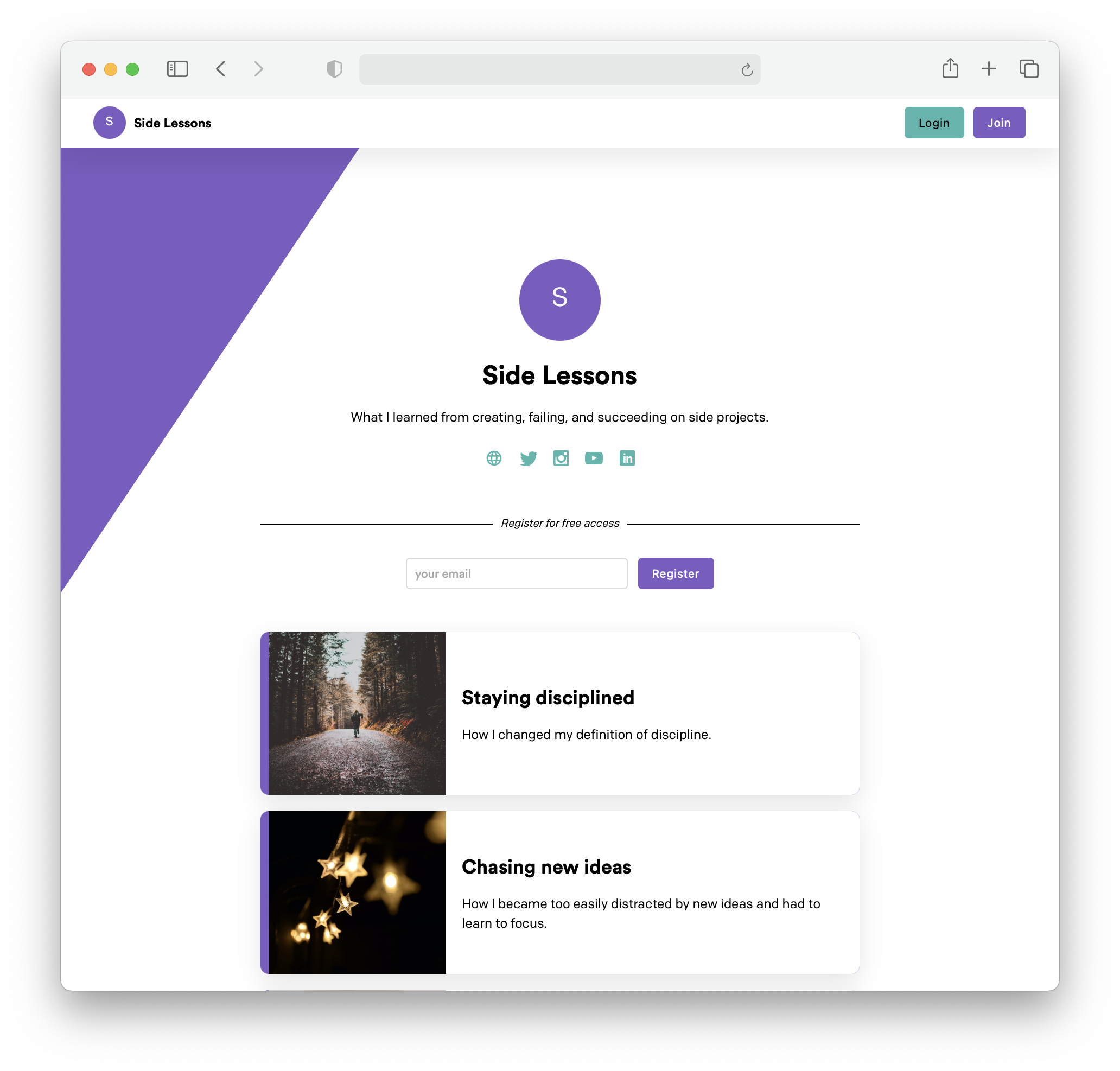The width and height of the screenshot is (1120, 1071).
Task: Show the tab overview icon
Action: (x=1029, y=69)
